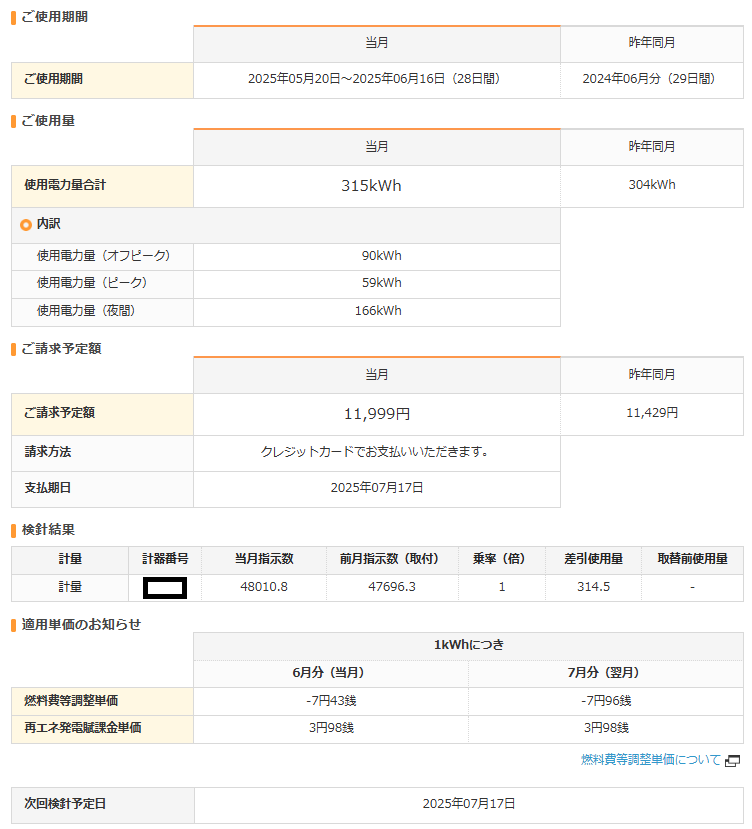752x829 pixels.
Task: Click the 内訳 breakdown heading text
Action: click(49, 224)
